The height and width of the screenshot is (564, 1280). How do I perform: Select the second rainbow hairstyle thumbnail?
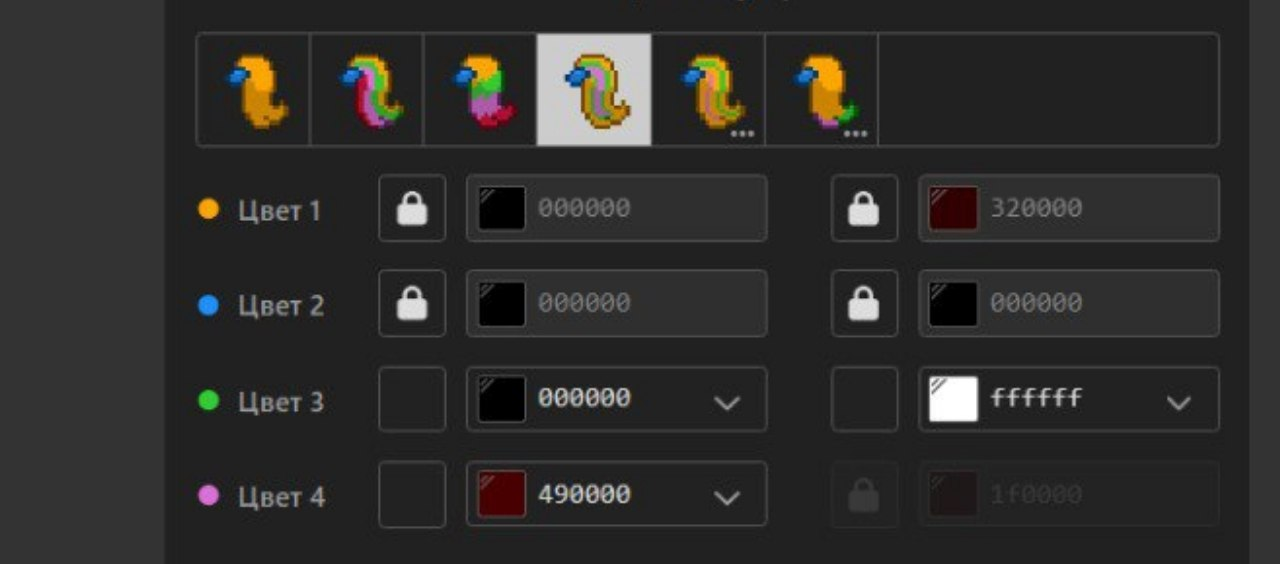tap(367, 90)
